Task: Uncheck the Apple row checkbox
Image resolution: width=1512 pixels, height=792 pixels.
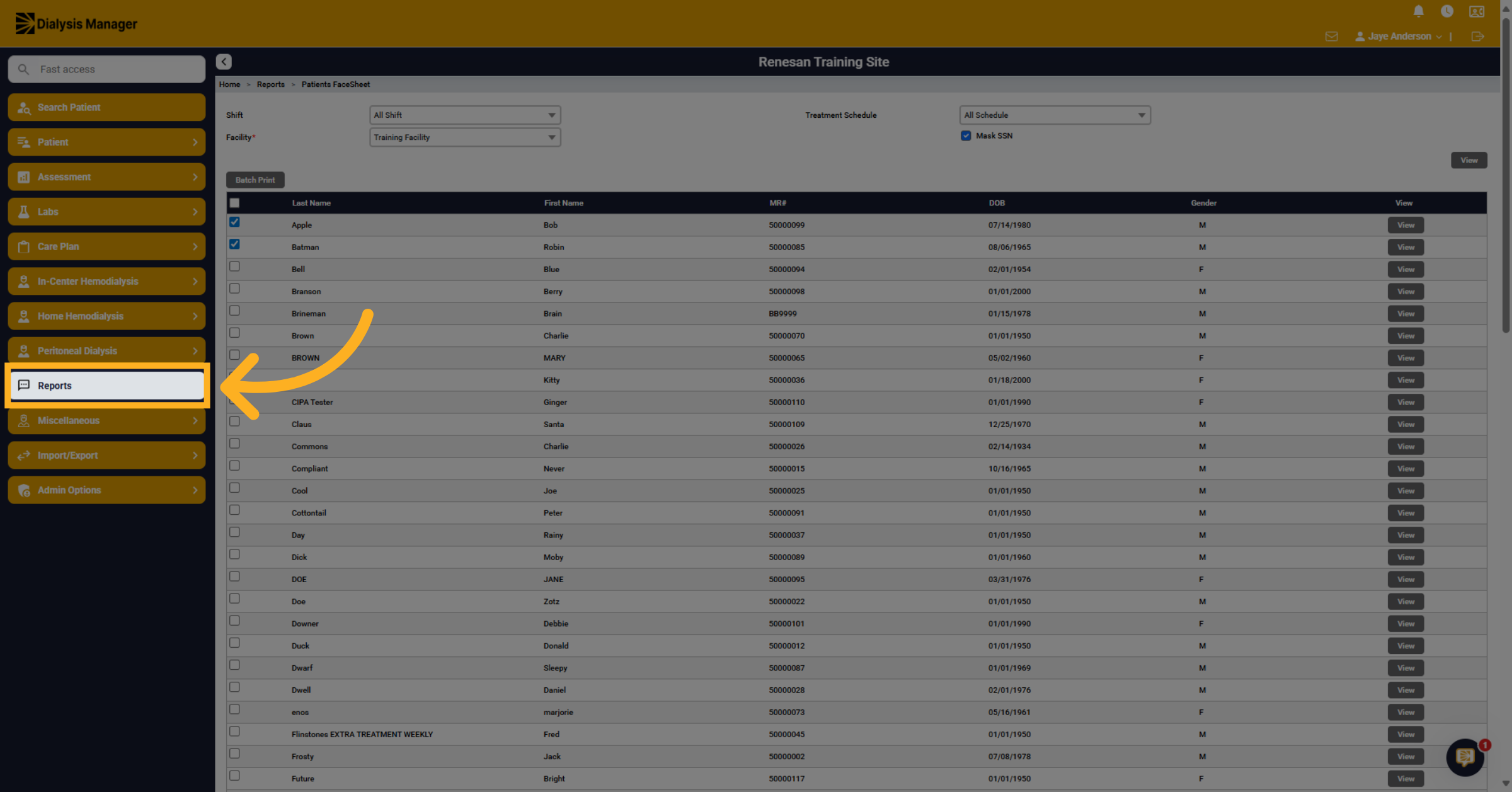Action: pos(234,222)
